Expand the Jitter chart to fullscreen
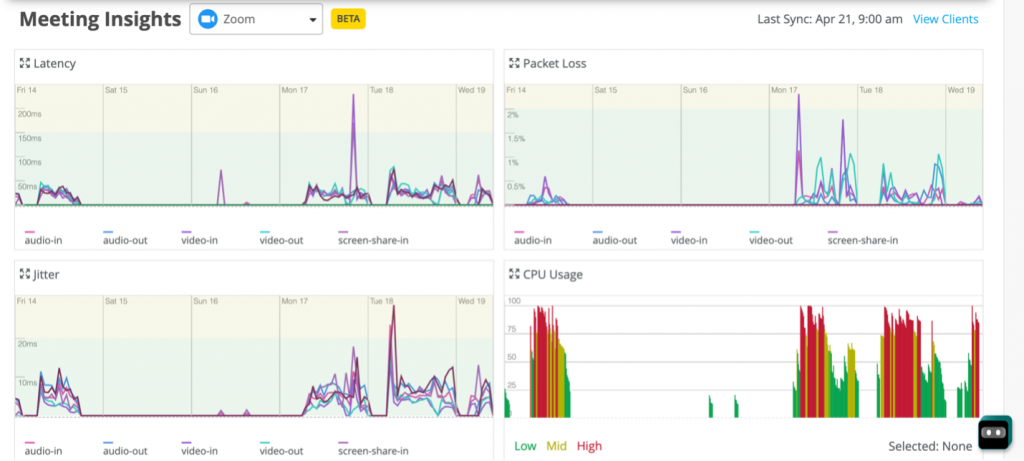 [x=25, y=274]
